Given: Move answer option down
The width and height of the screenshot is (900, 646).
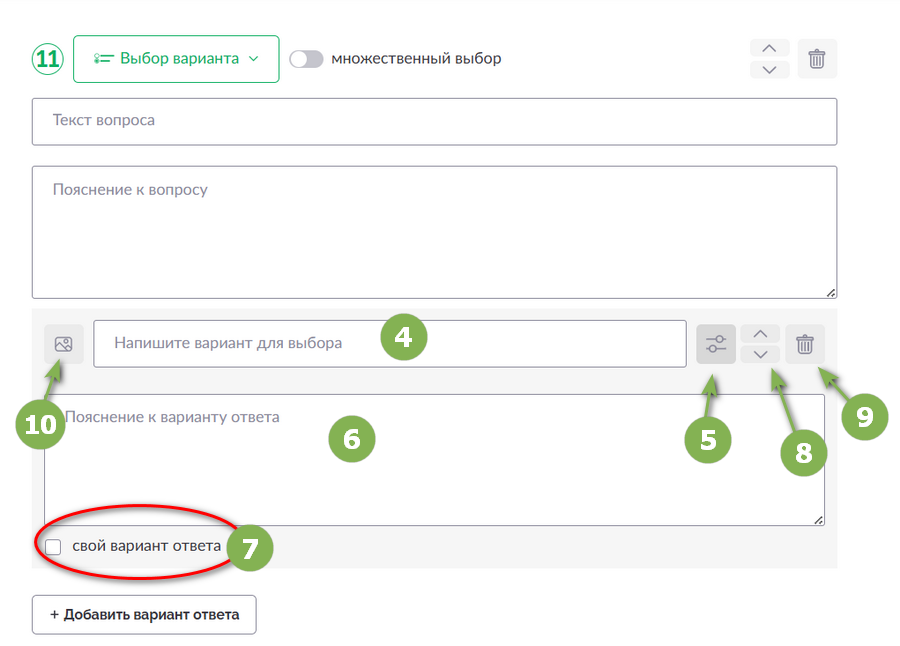Looking at the screenshot, I should tap(760, 354).
